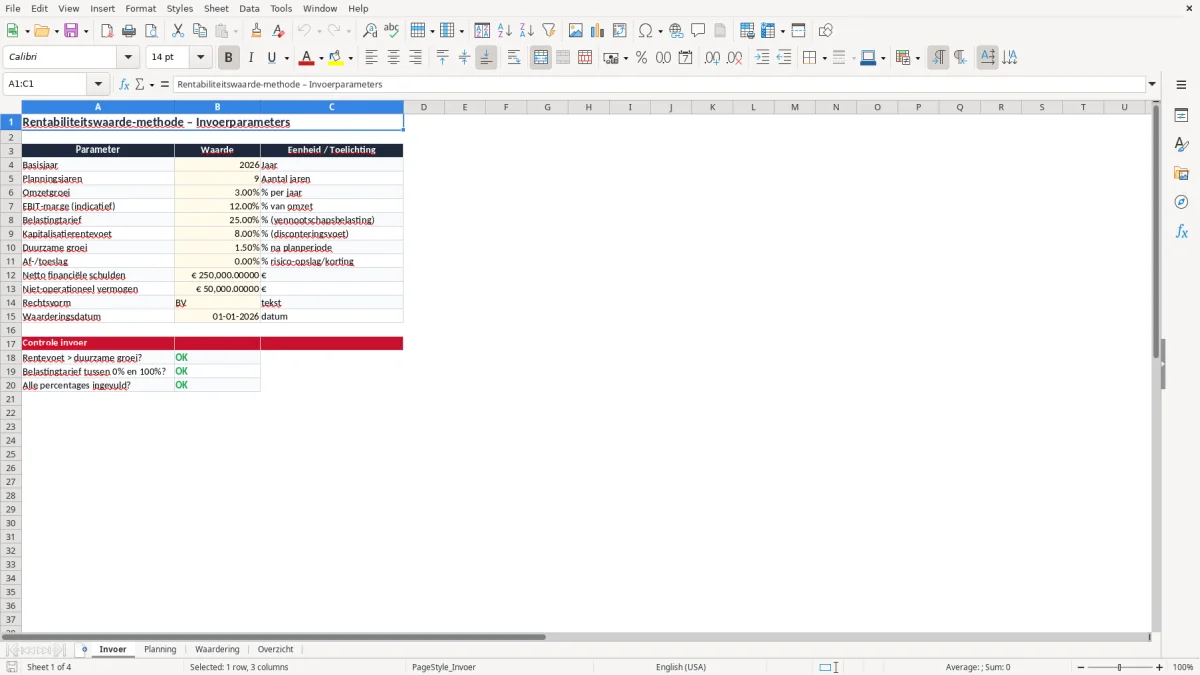Open the Function Wizard
This screenshot has width=1200, height=675.
(124, 85)
